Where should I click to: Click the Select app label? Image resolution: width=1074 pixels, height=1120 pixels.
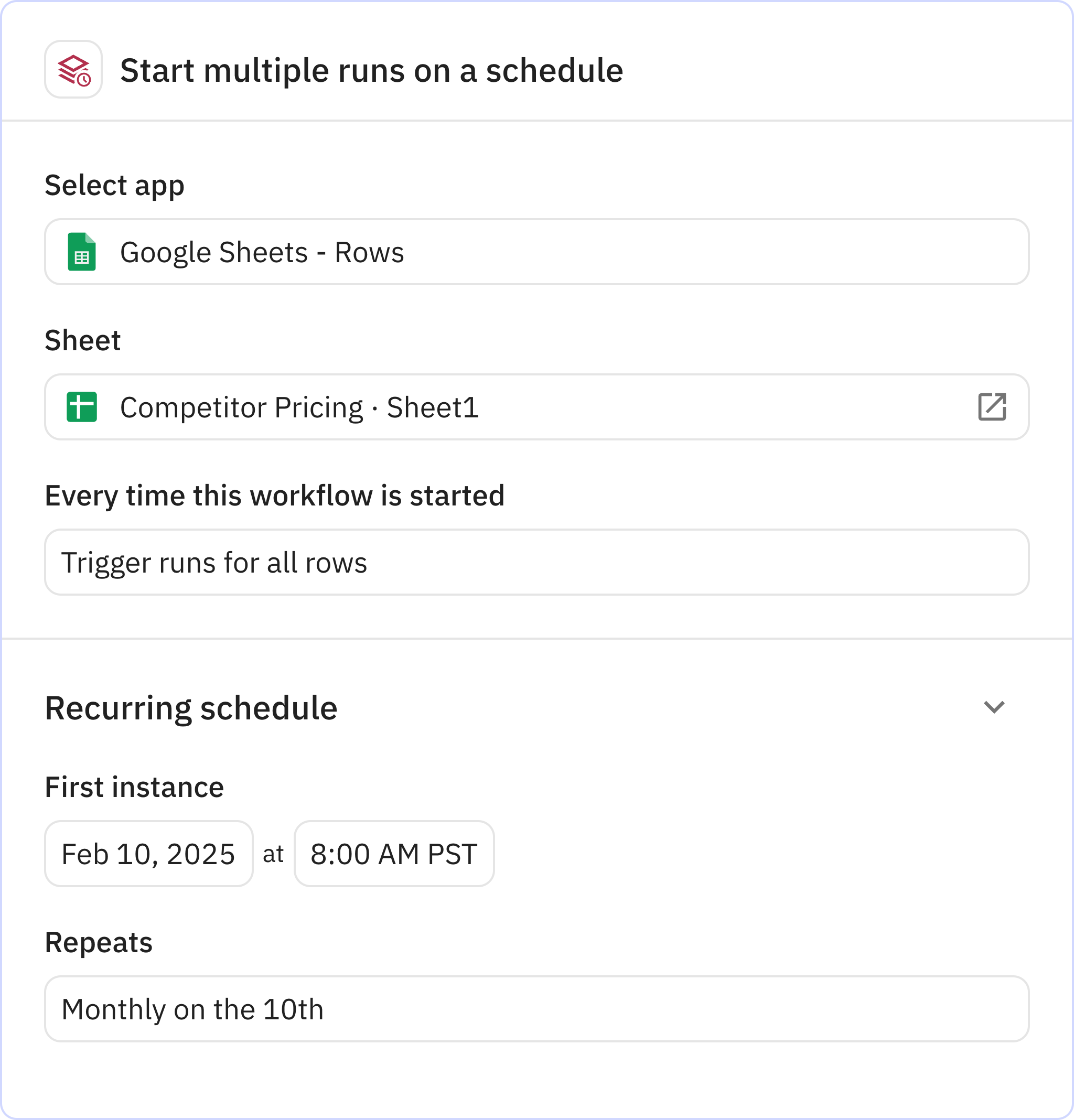(x=114, y=186)
